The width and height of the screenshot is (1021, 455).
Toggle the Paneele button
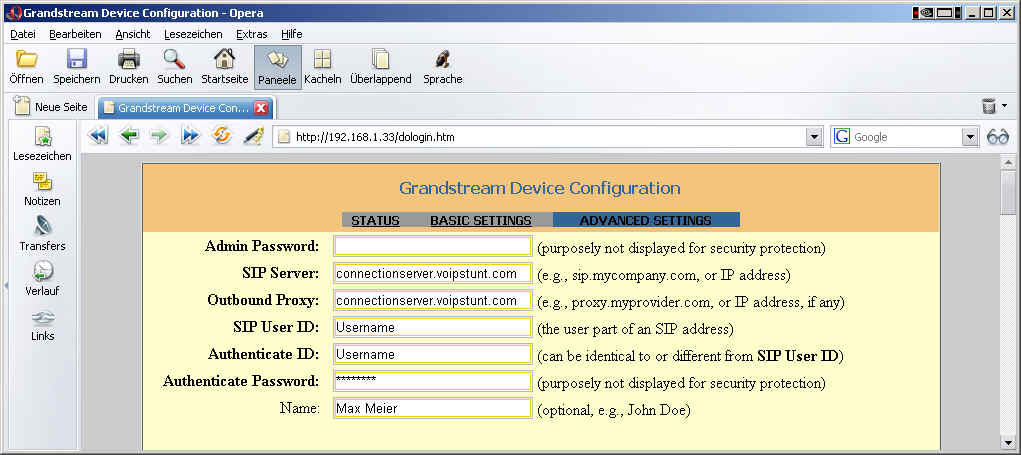coord(277,67)
